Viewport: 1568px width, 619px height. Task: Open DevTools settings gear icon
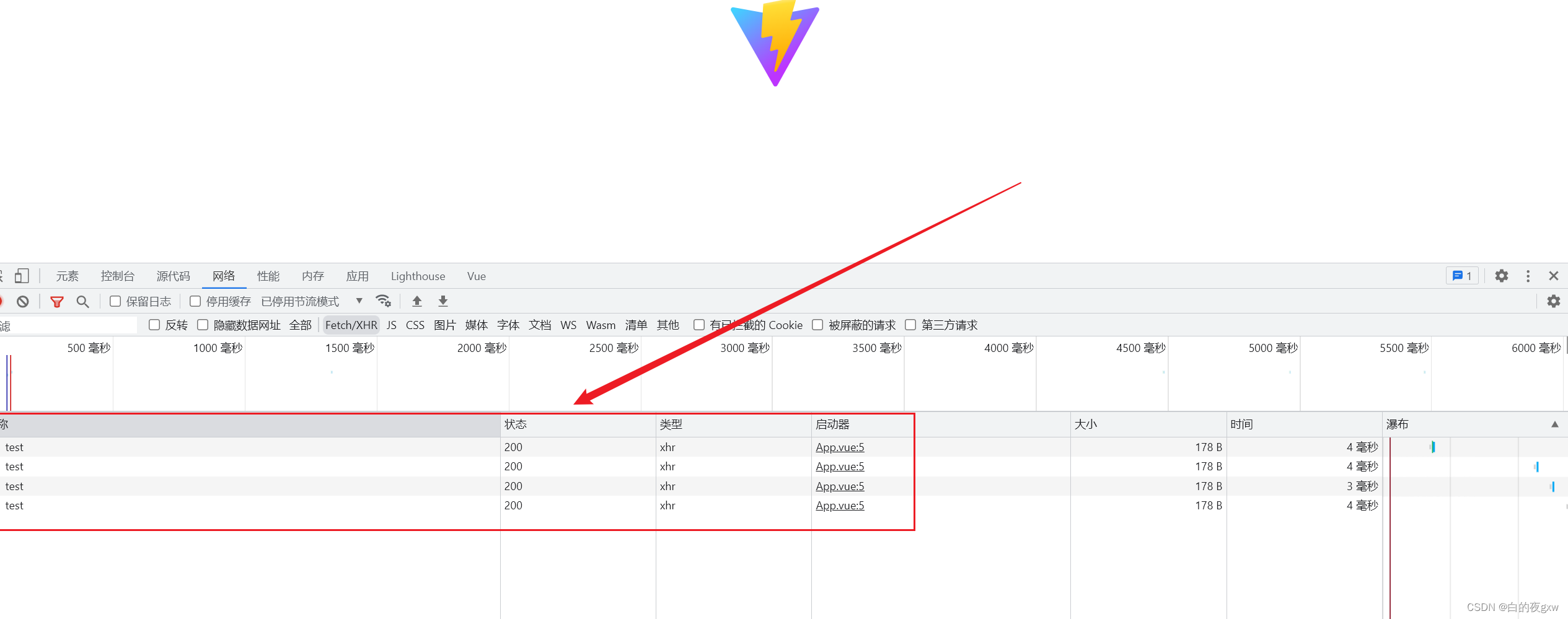click(x=1502, y=276)
